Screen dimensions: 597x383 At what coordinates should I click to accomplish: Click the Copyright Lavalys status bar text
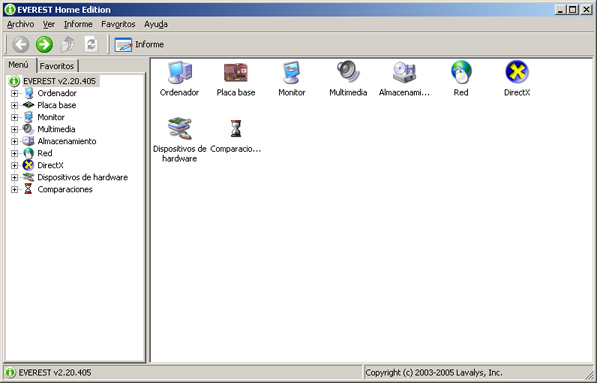point(434,372)
